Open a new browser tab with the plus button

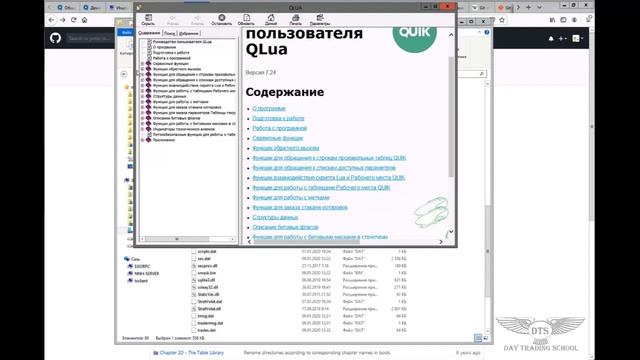[x=529, y=7]
